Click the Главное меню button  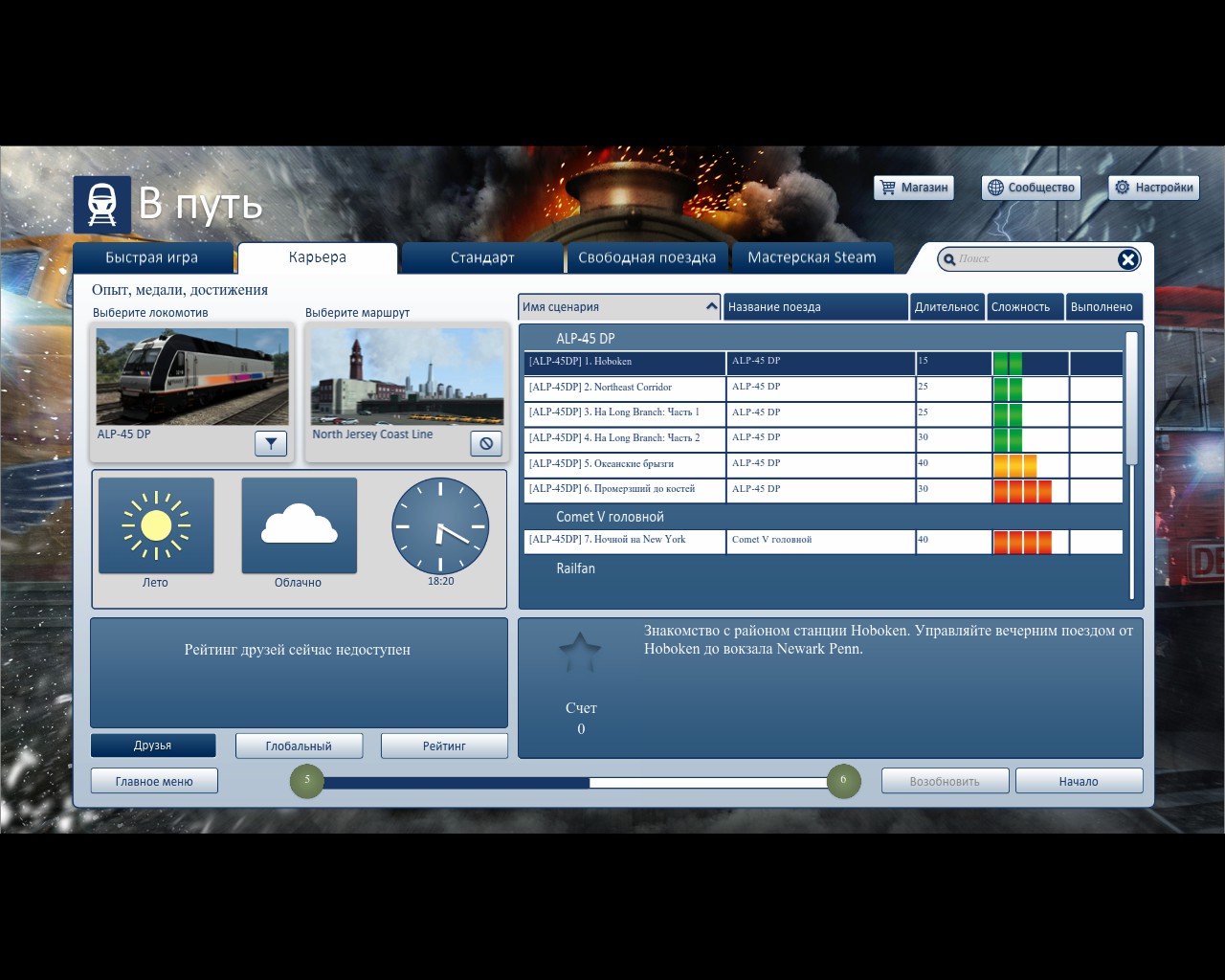pyautogui.click(x=154, y=781)
